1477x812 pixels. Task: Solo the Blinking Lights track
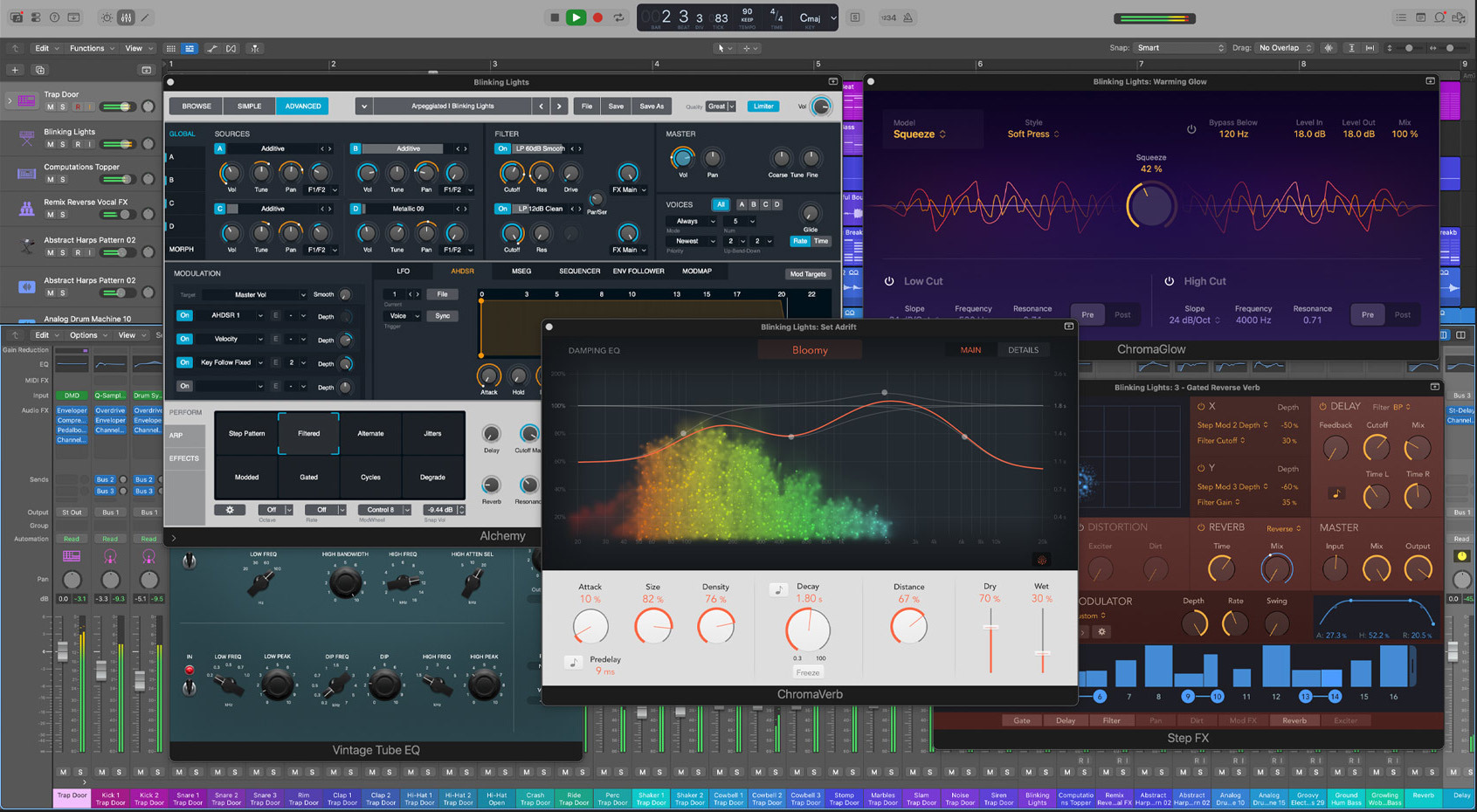(x=62, y=144)
